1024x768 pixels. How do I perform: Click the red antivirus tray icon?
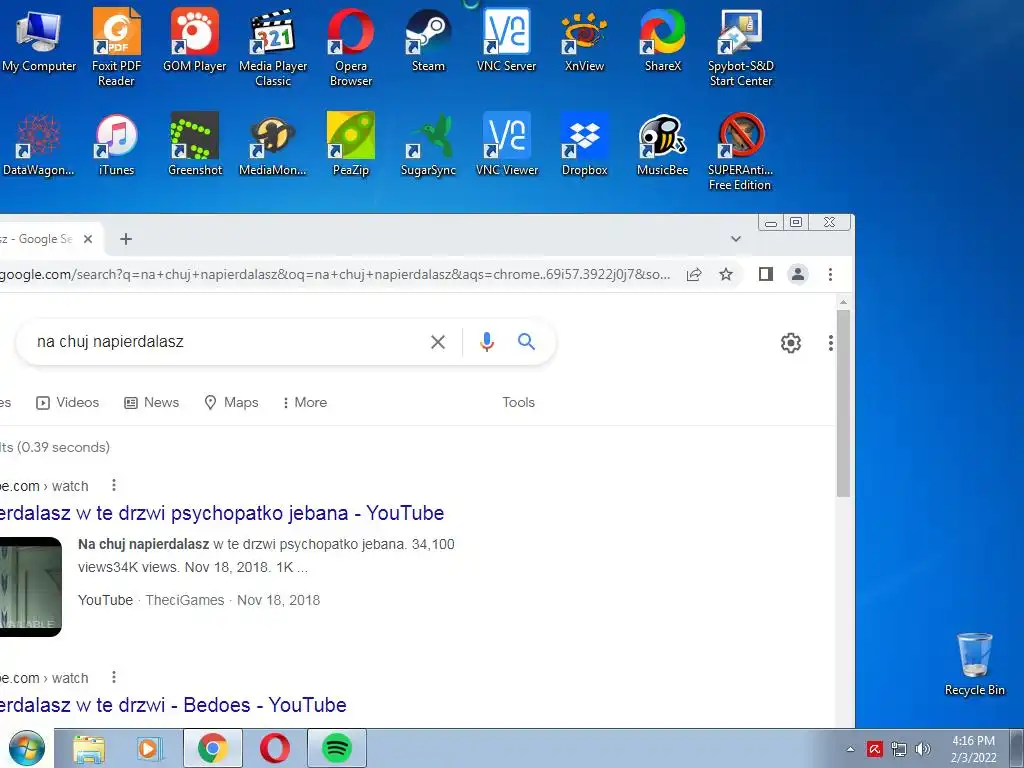[x=874, y=749]
